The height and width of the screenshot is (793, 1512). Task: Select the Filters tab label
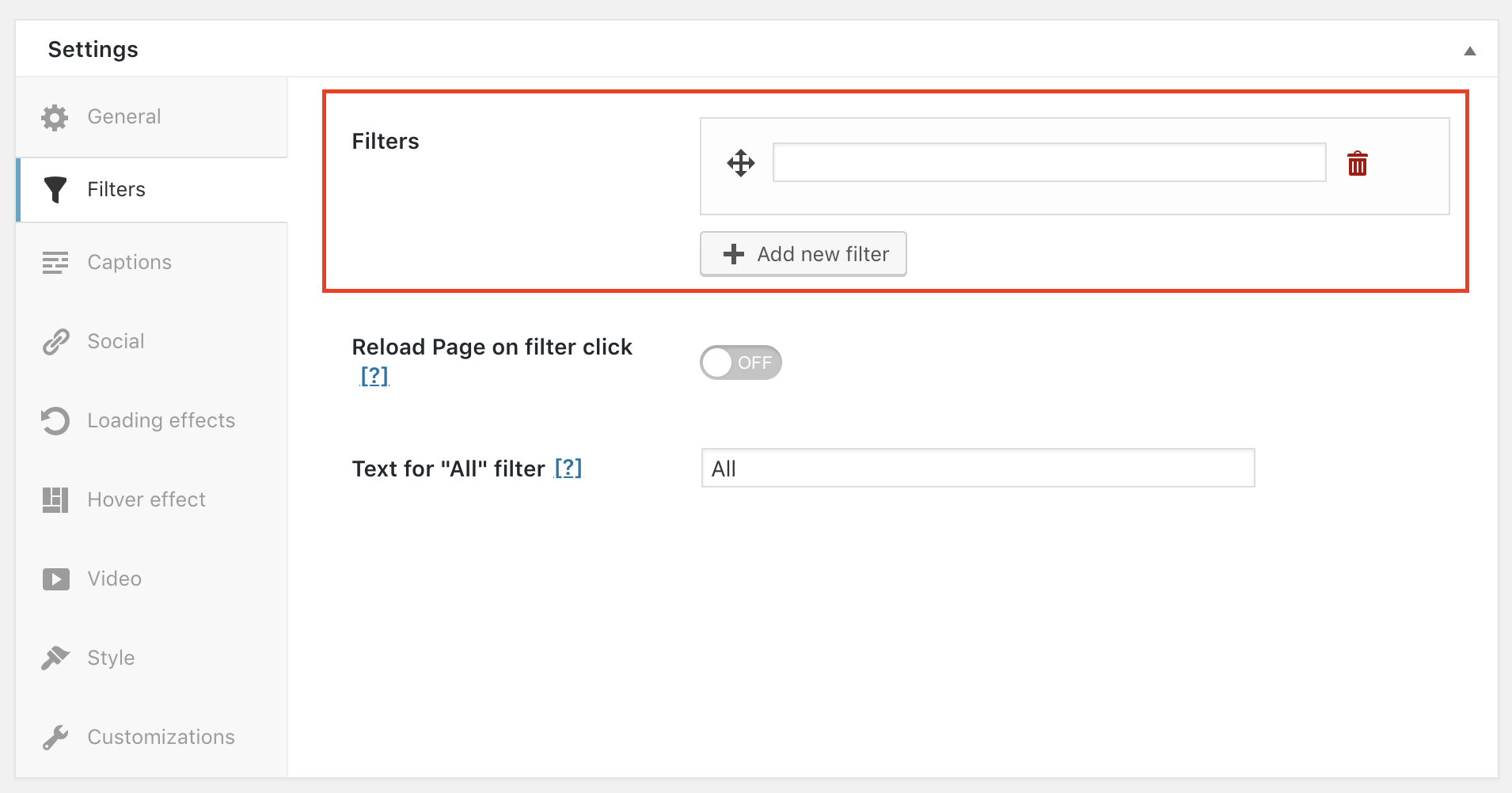(116, 190)
